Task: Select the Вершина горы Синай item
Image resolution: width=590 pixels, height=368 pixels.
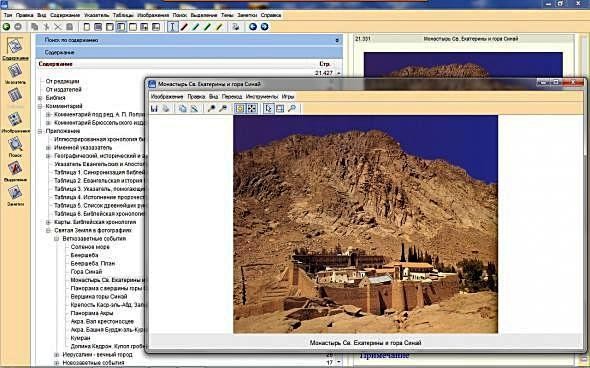Action: (x=99, y=297)
